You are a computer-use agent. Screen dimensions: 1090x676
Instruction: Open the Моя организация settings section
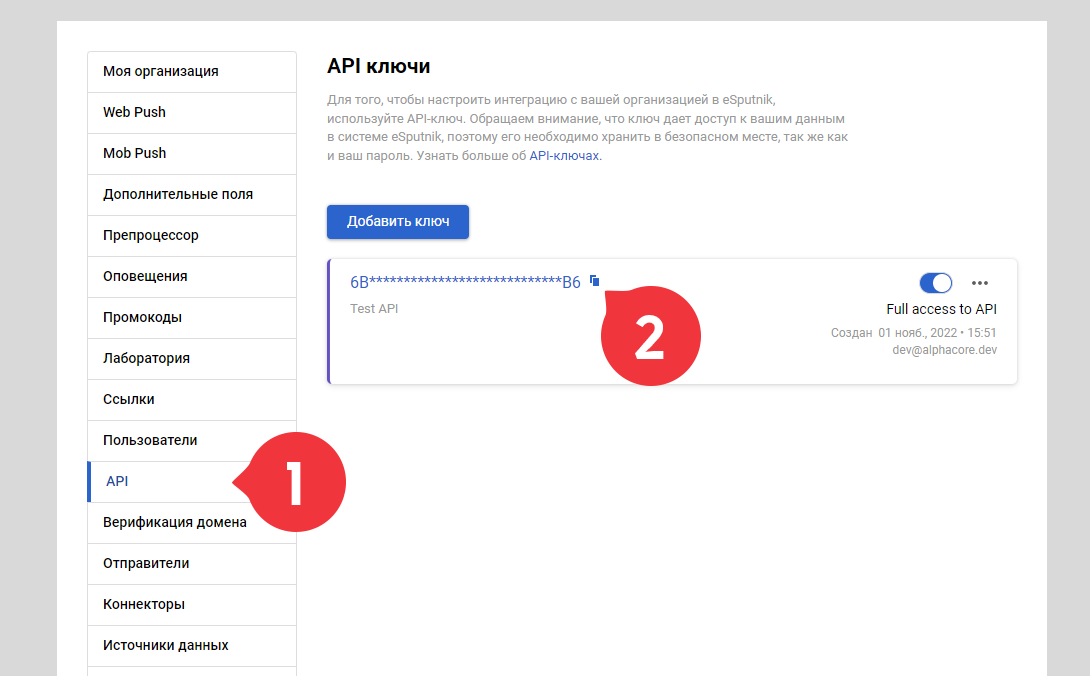pos(192,72)
